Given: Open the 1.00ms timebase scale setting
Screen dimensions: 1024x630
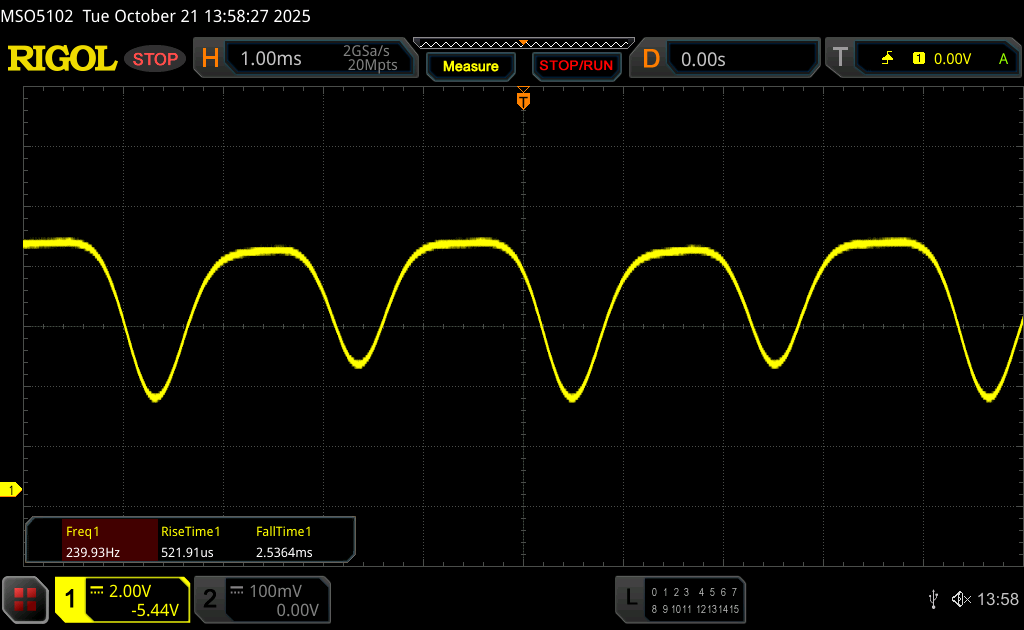Looking at the screenshot, I should pos(271,59).
